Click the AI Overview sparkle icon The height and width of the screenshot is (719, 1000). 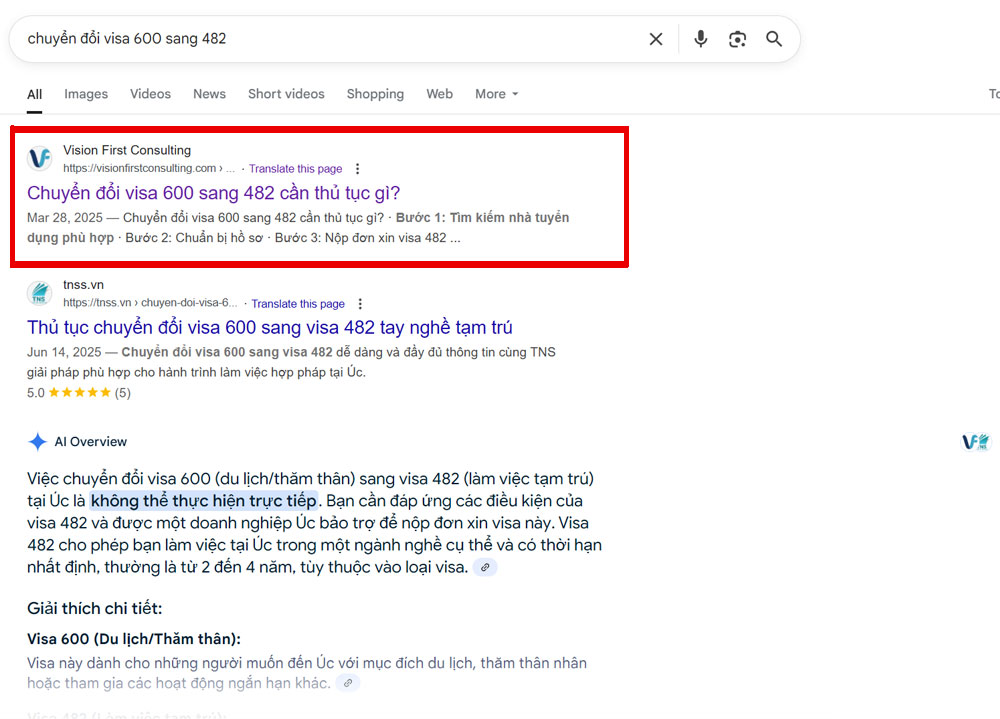click(38, 442)
